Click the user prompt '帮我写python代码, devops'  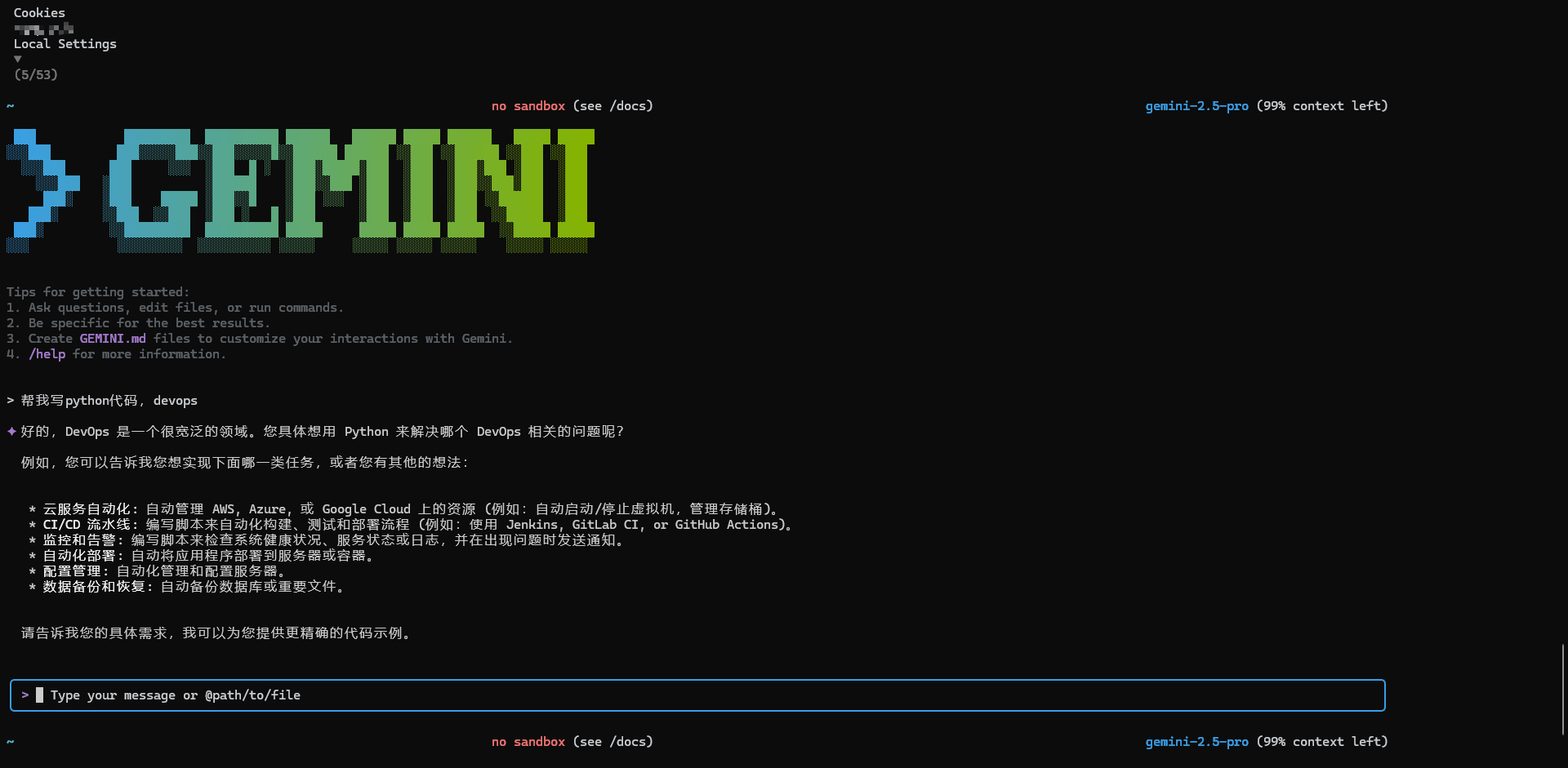(109, 401)
